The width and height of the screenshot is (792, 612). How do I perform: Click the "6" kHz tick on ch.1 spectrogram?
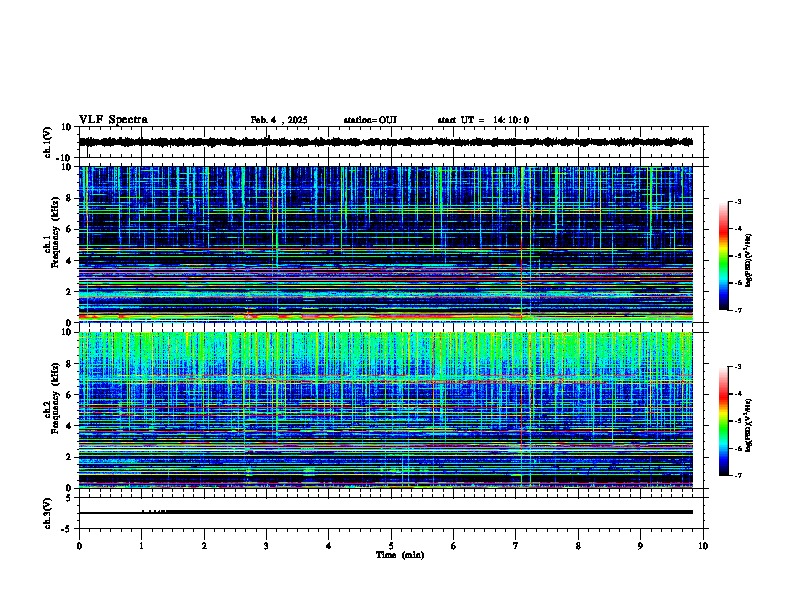(x=70, y=229)
